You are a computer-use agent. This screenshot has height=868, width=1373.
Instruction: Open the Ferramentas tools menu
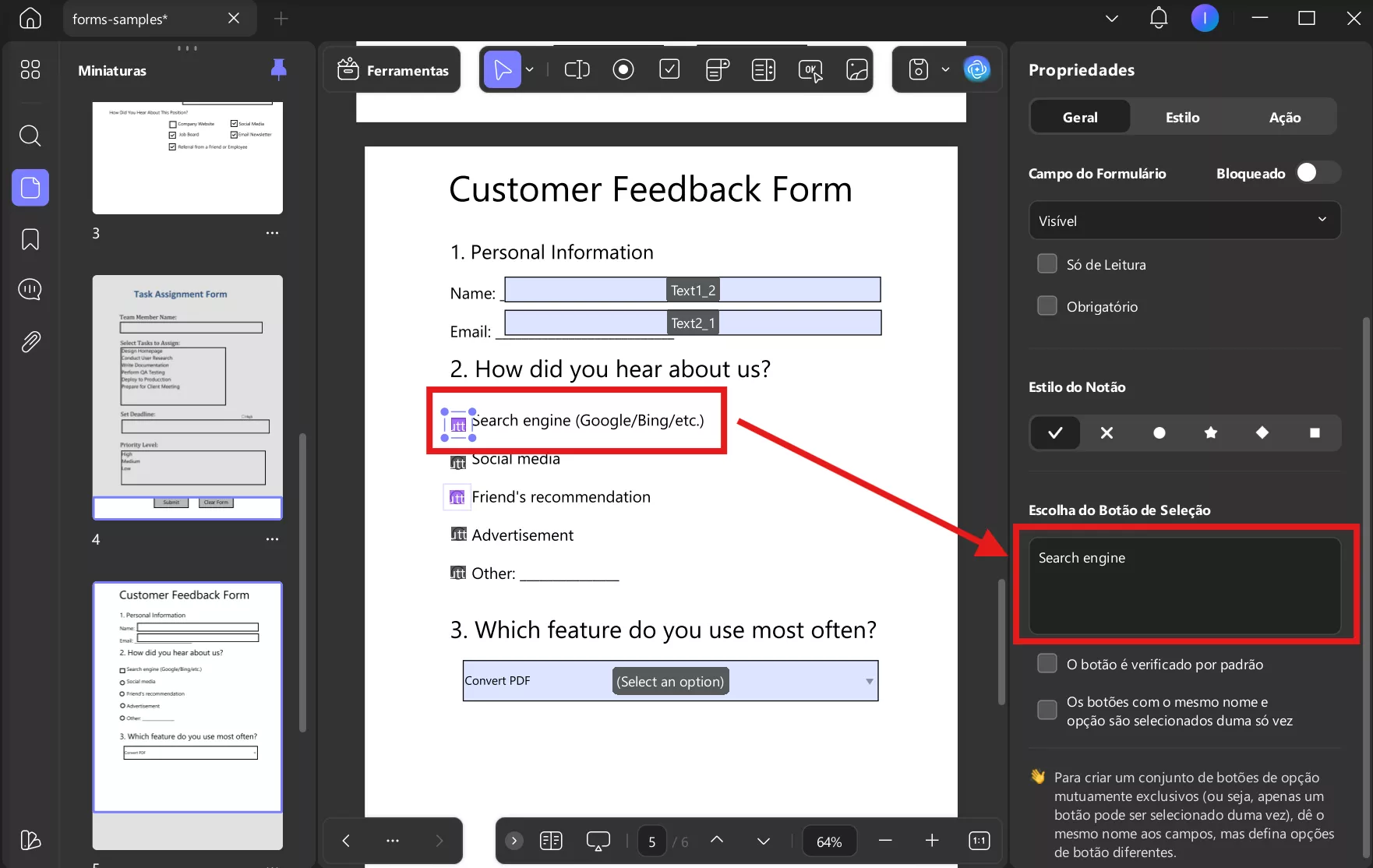click(x=392, y=70)
